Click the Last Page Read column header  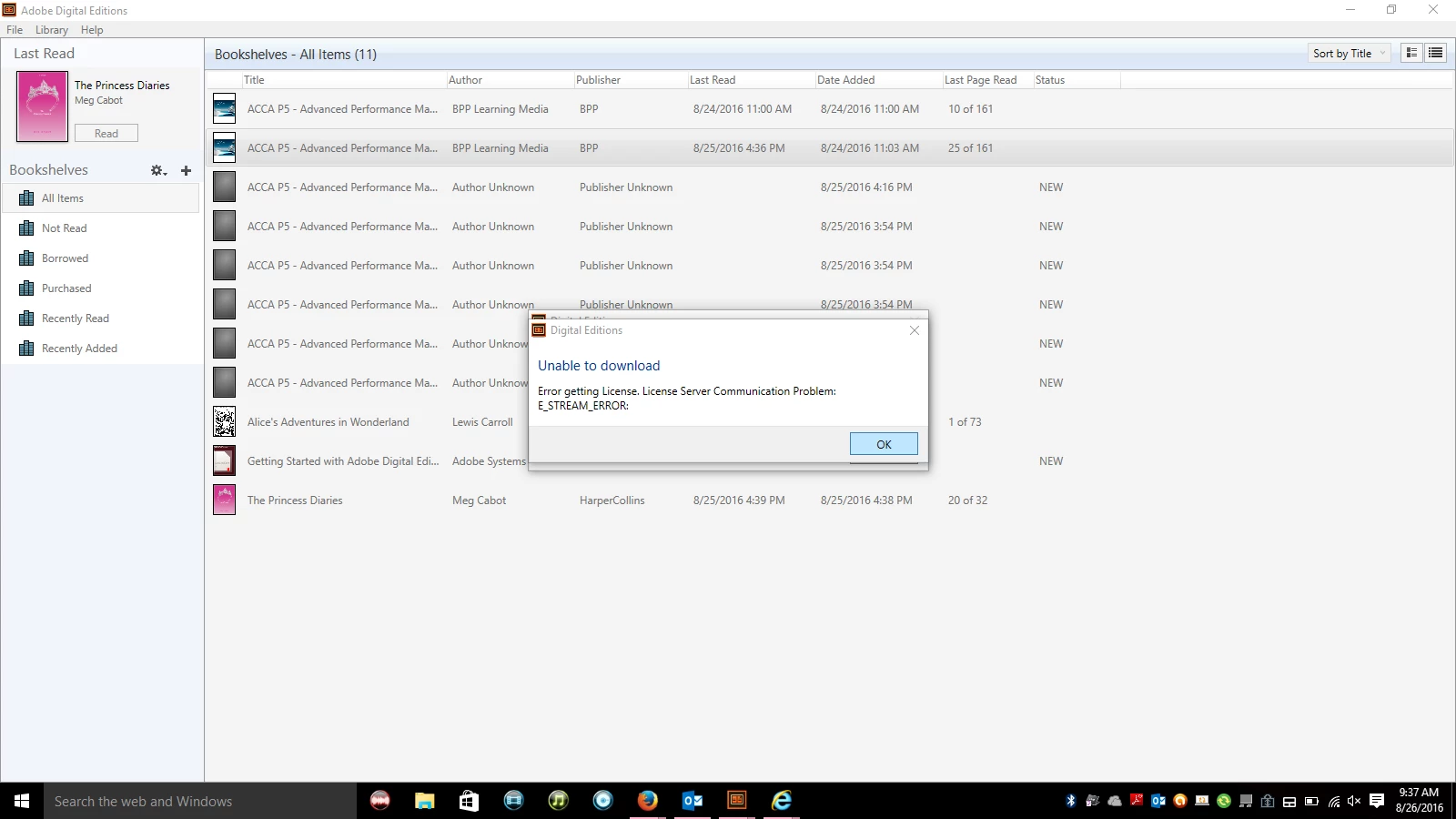pyautogui.click(x=988, y=80)
